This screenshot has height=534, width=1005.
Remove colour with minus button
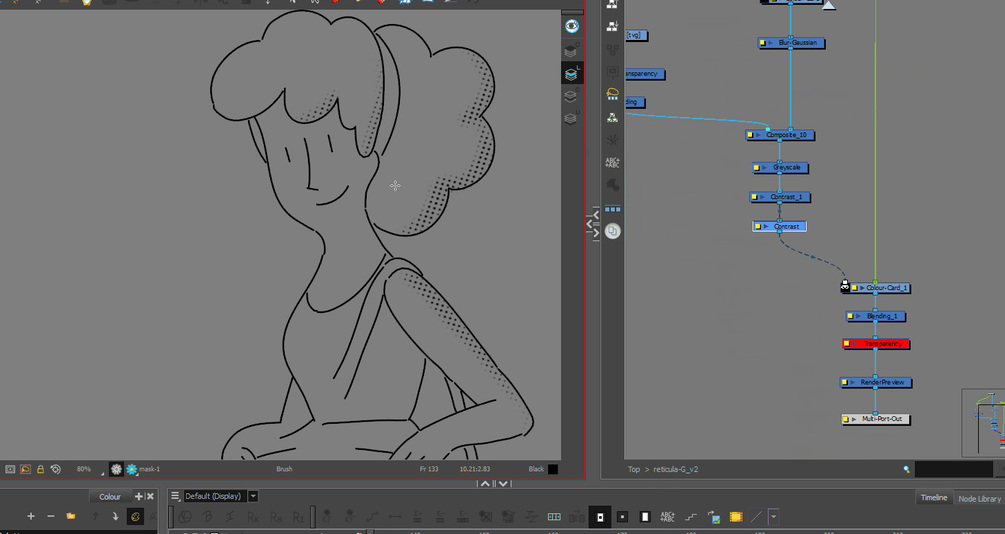(51, 516)
